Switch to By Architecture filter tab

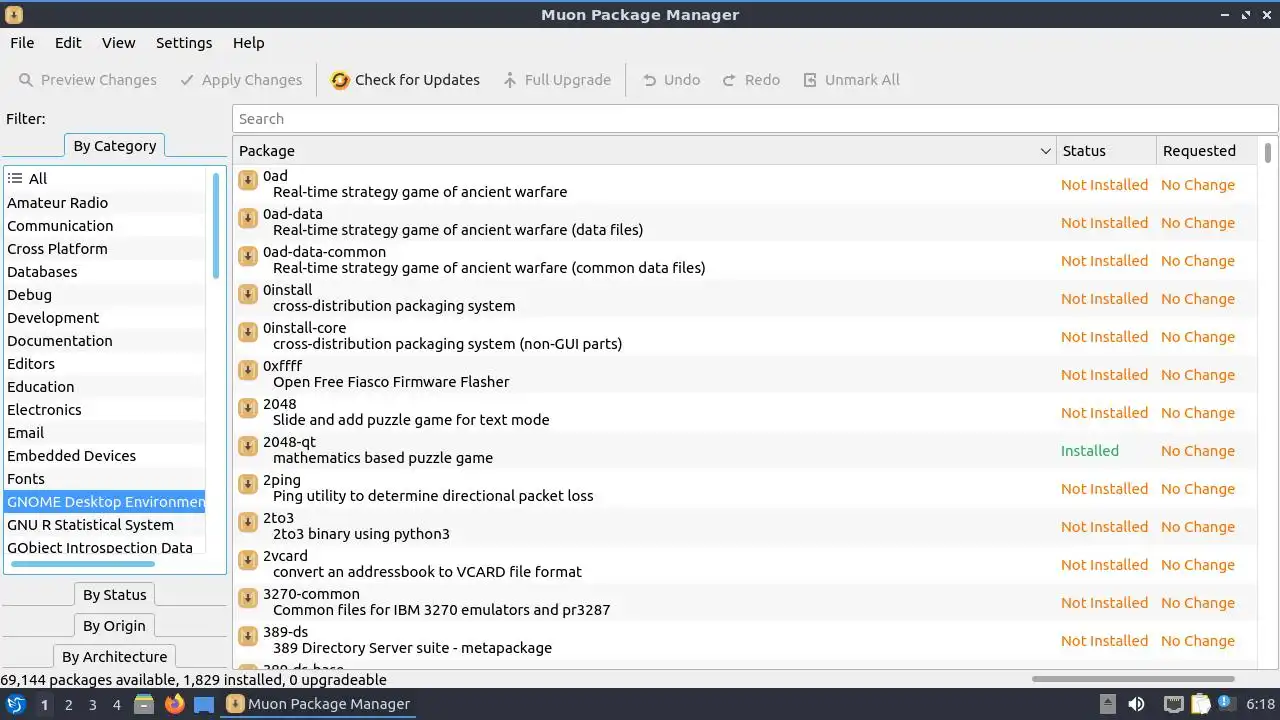click(115, 657)
